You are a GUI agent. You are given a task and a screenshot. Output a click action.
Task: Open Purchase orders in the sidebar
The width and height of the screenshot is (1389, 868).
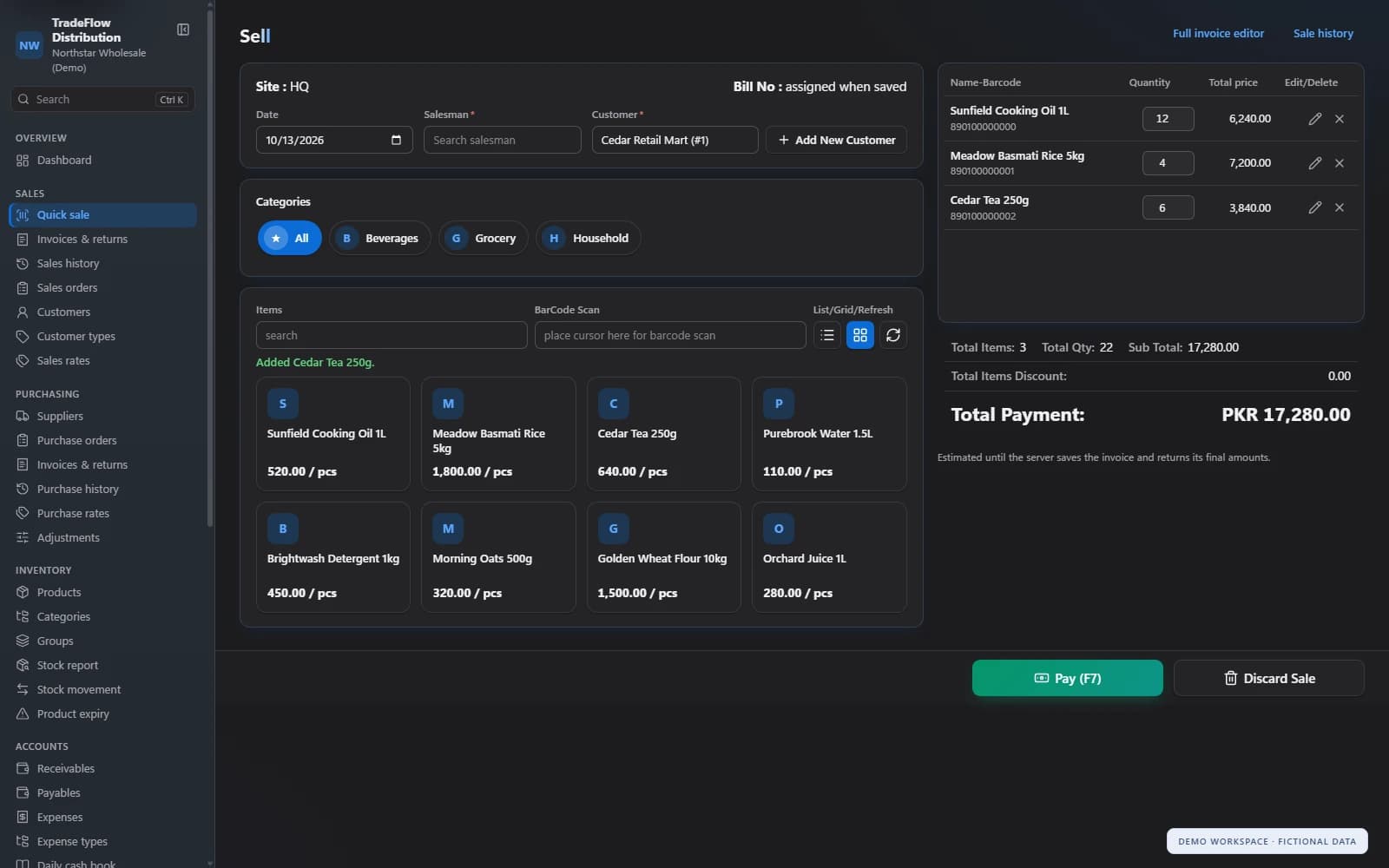[102, 440]
